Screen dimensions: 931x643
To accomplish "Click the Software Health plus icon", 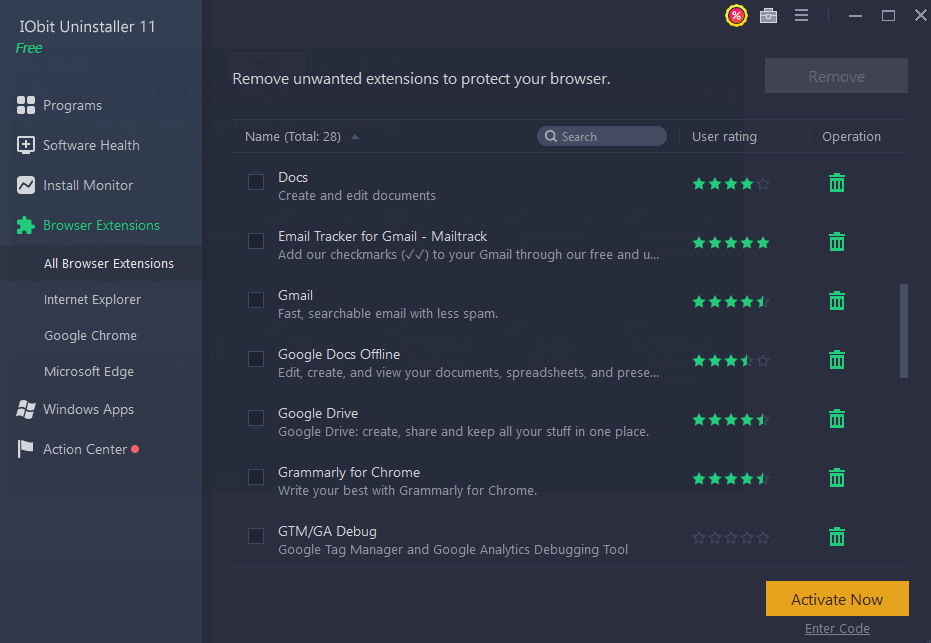I will [x=26, y=145].
